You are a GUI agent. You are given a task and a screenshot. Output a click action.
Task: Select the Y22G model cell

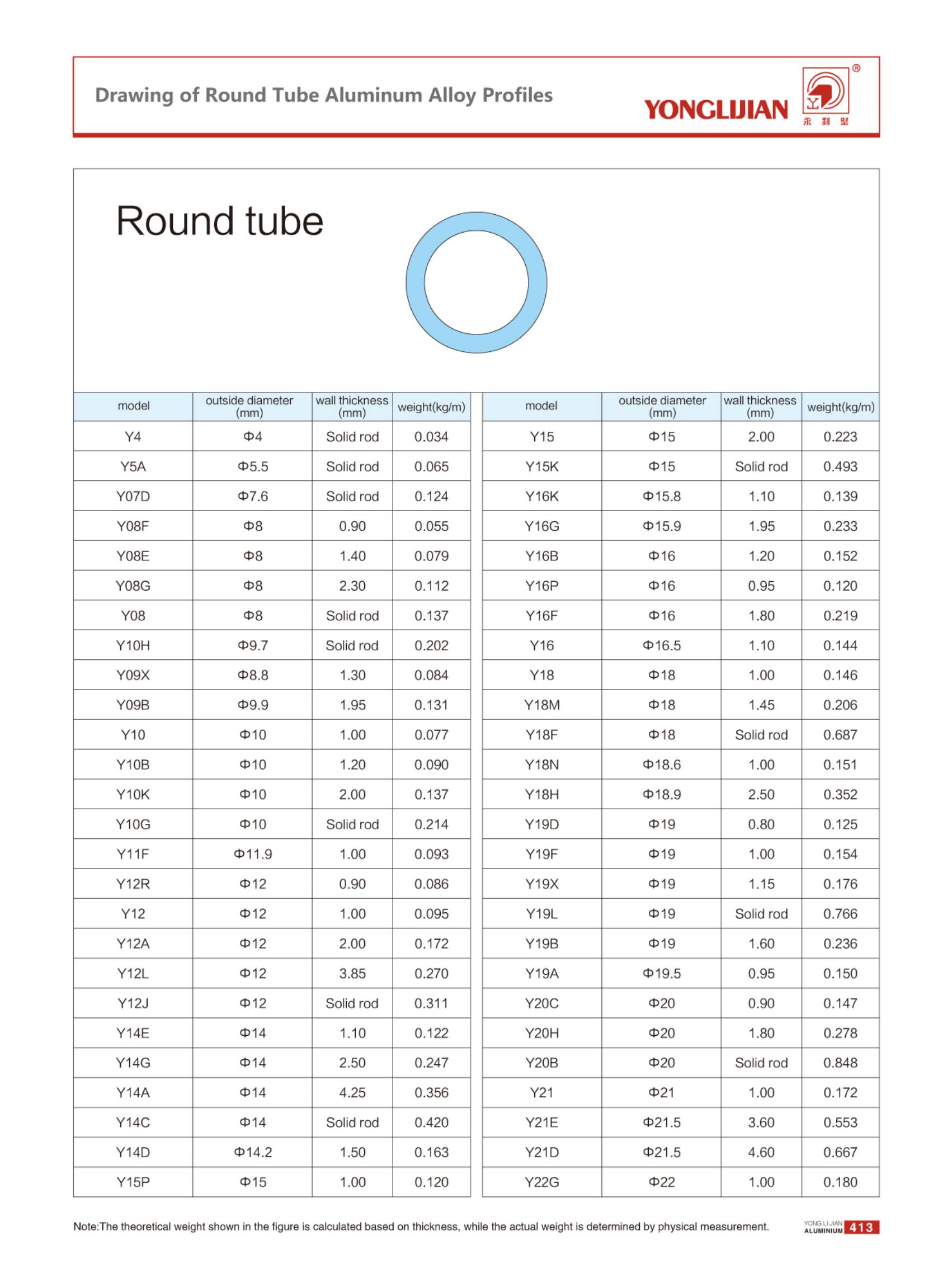tap(541, 1182)
